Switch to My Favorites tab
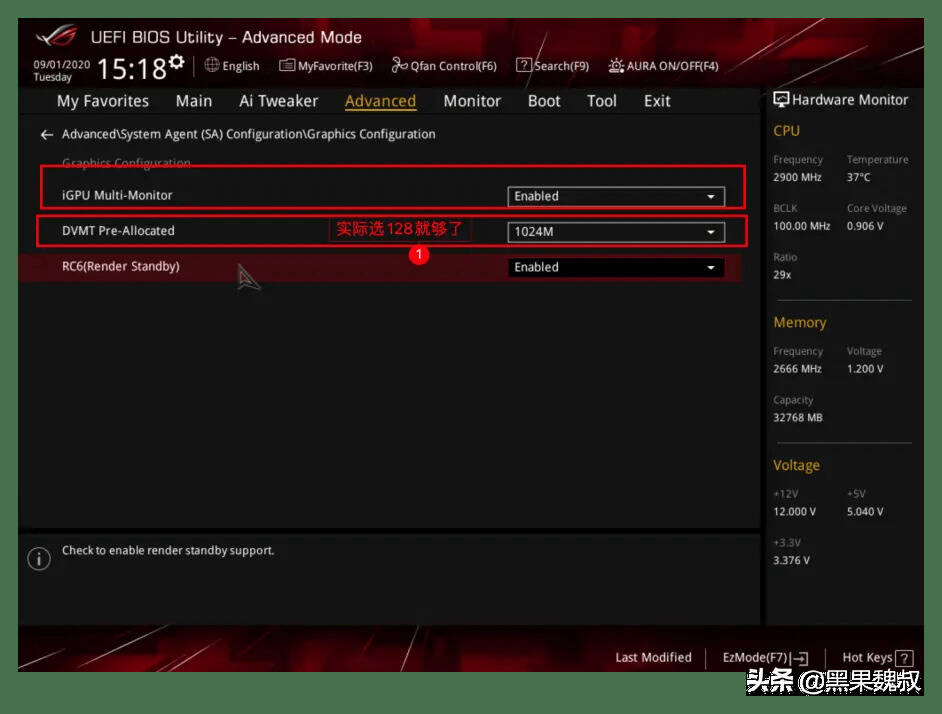The width and height of the screenshot is (942, 714). point(103,101)
